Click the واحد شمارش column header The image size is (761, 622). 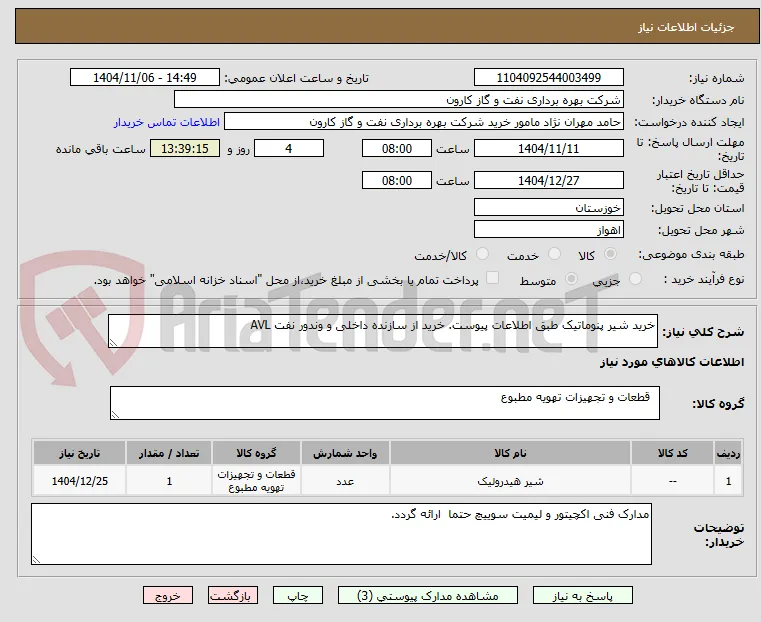tap(345, 453)
